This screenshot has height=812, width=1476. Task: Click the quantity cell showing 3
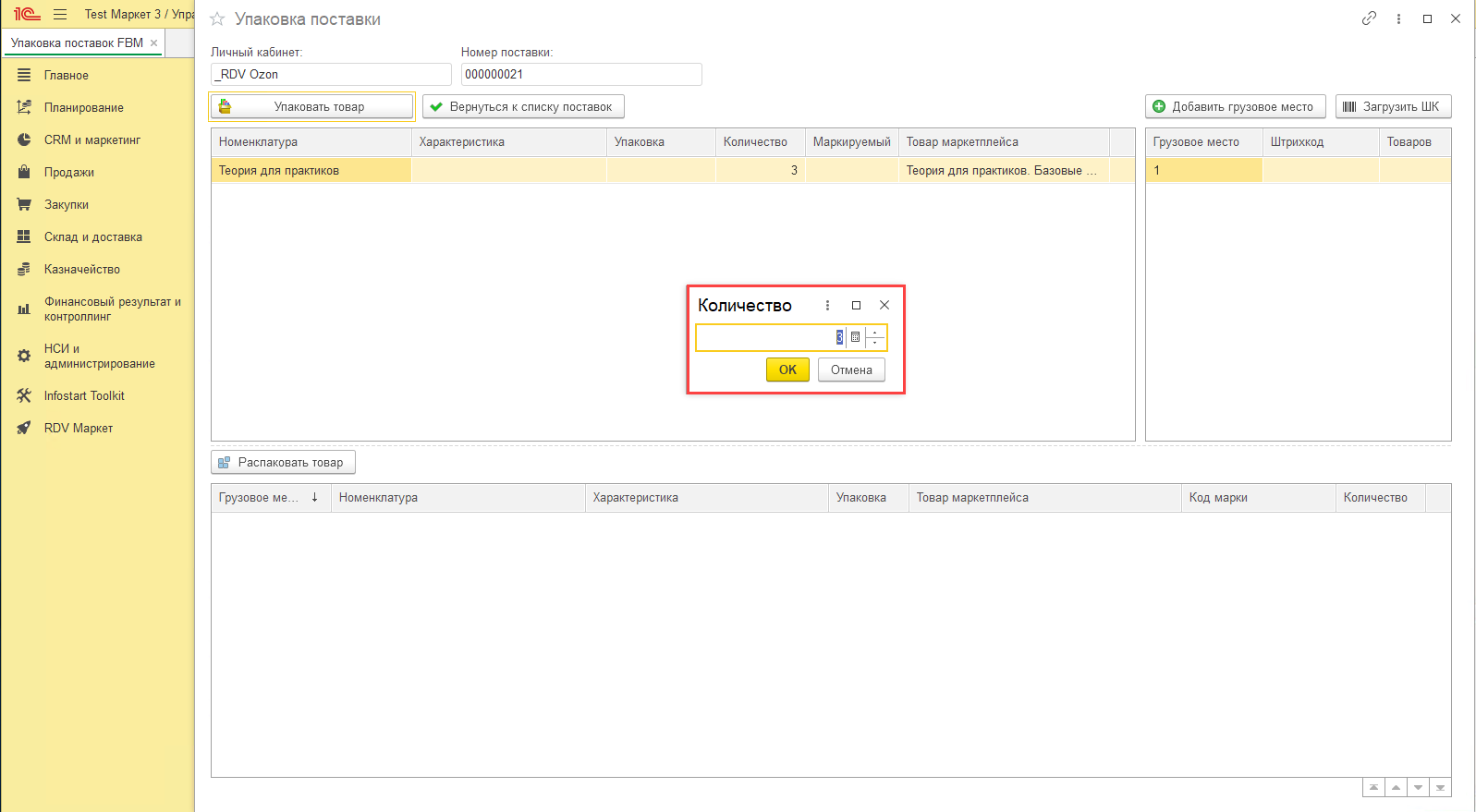coord(761,170)
